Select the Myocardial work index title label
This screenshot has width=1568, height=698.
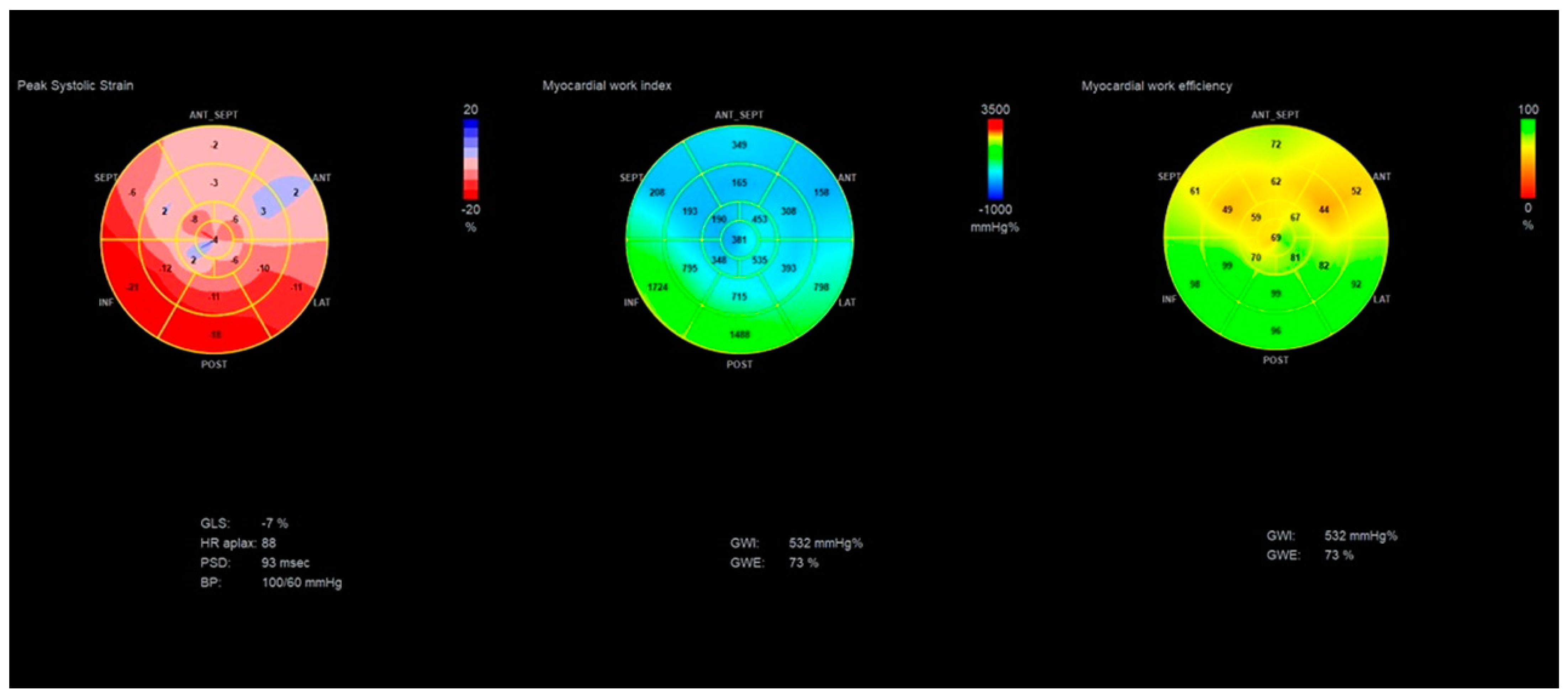609,85
